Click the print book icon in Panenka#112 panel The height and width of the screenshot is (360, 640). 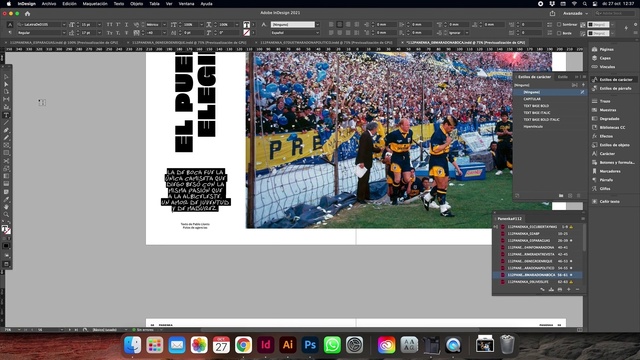pyautogui.click(x=560, y=289)
